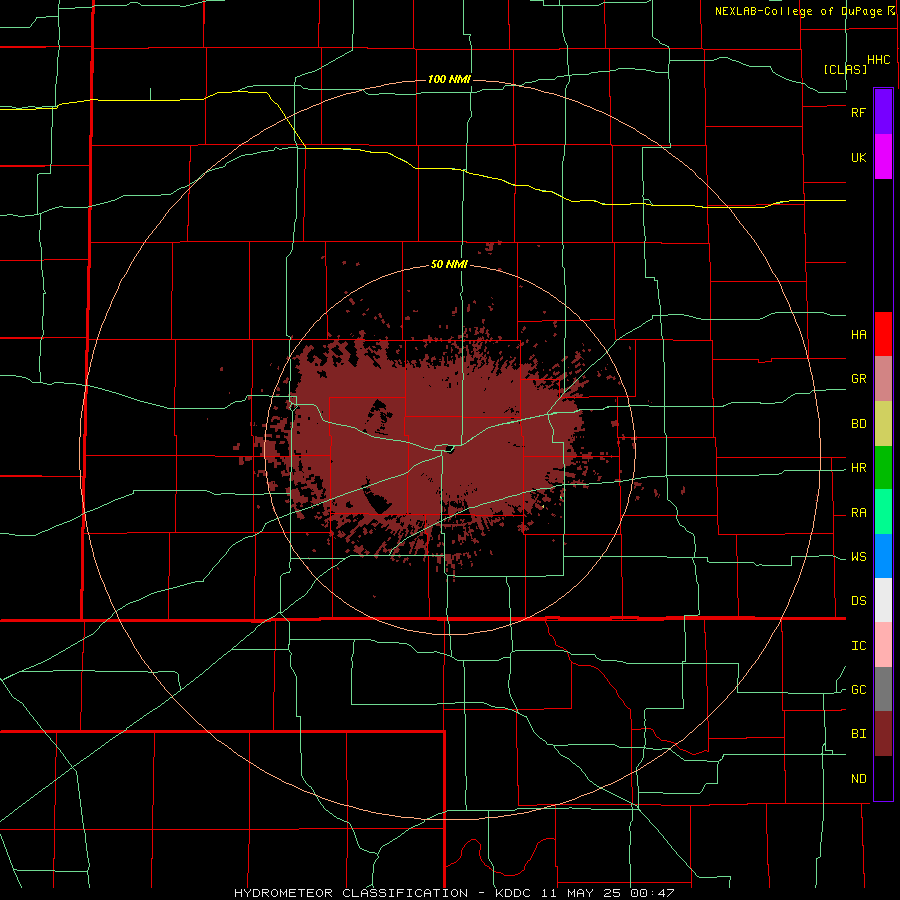
Task: Click the GC gray legend color block
Action: point(883,689)
